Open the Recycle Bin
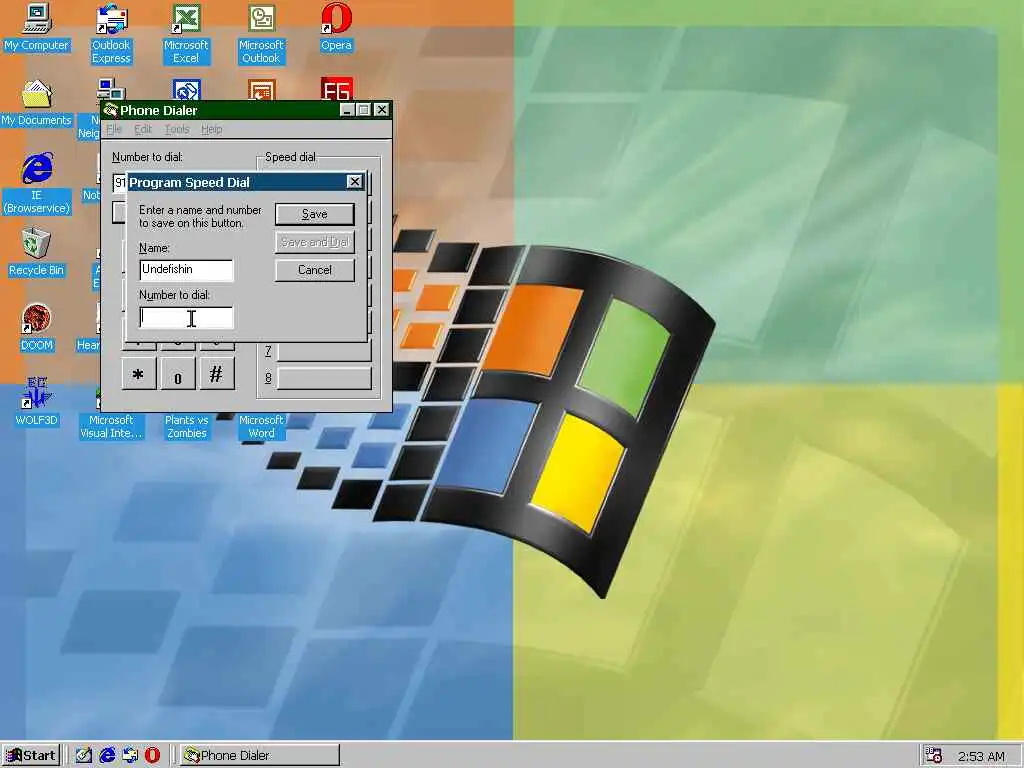 click(37, 252)
